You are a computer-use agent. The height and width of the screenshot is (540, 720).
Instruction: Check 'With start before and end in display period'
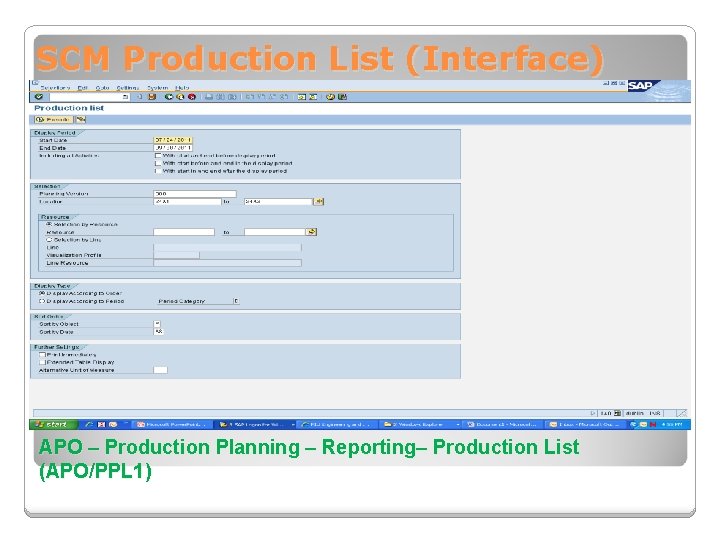pos(158,163)
